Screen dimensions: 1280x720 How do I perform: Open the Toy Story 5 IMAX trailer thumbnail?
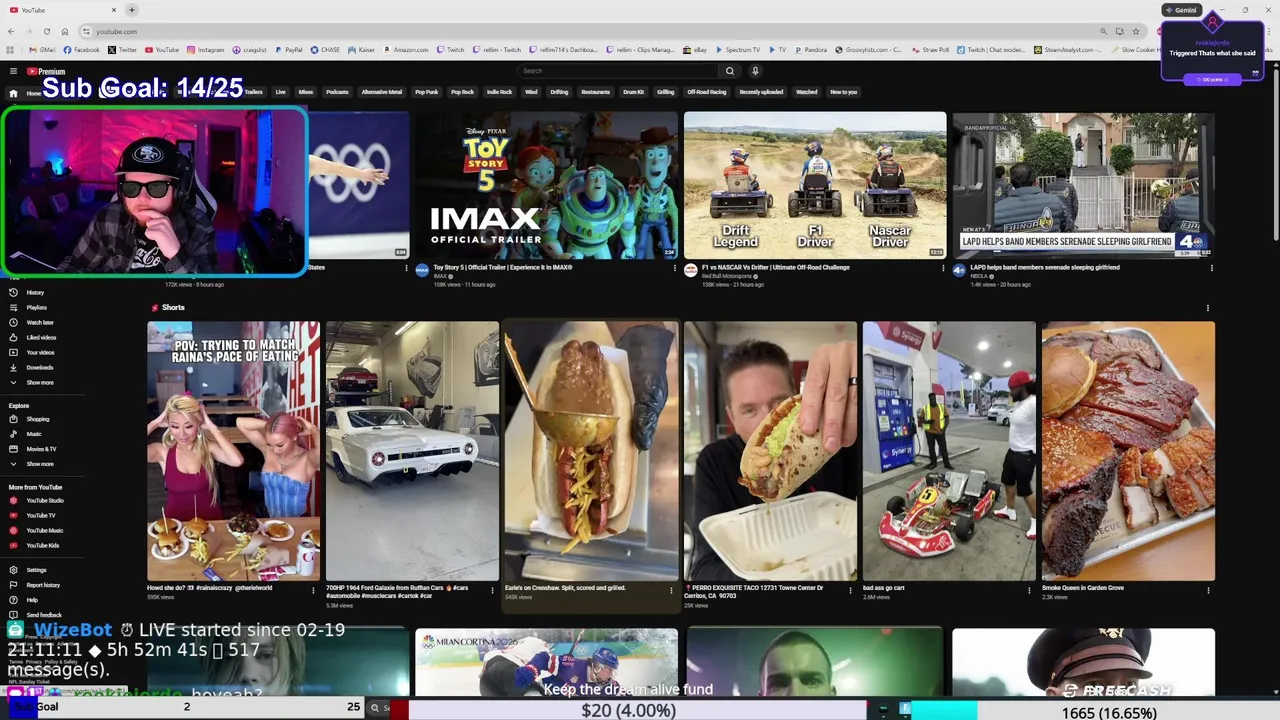tap(546, 185)
